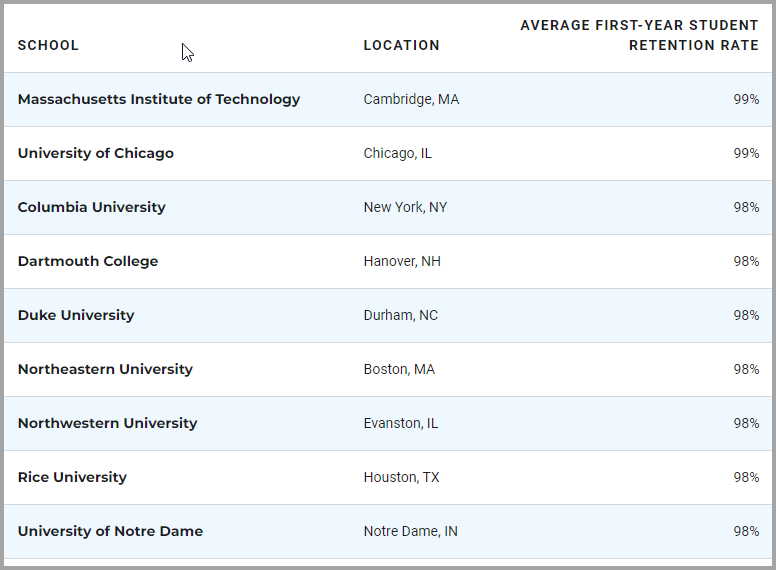This screenshot has width=776, height=570.
Task: Select the Houston, TX location cell
Action: point(401,477)
